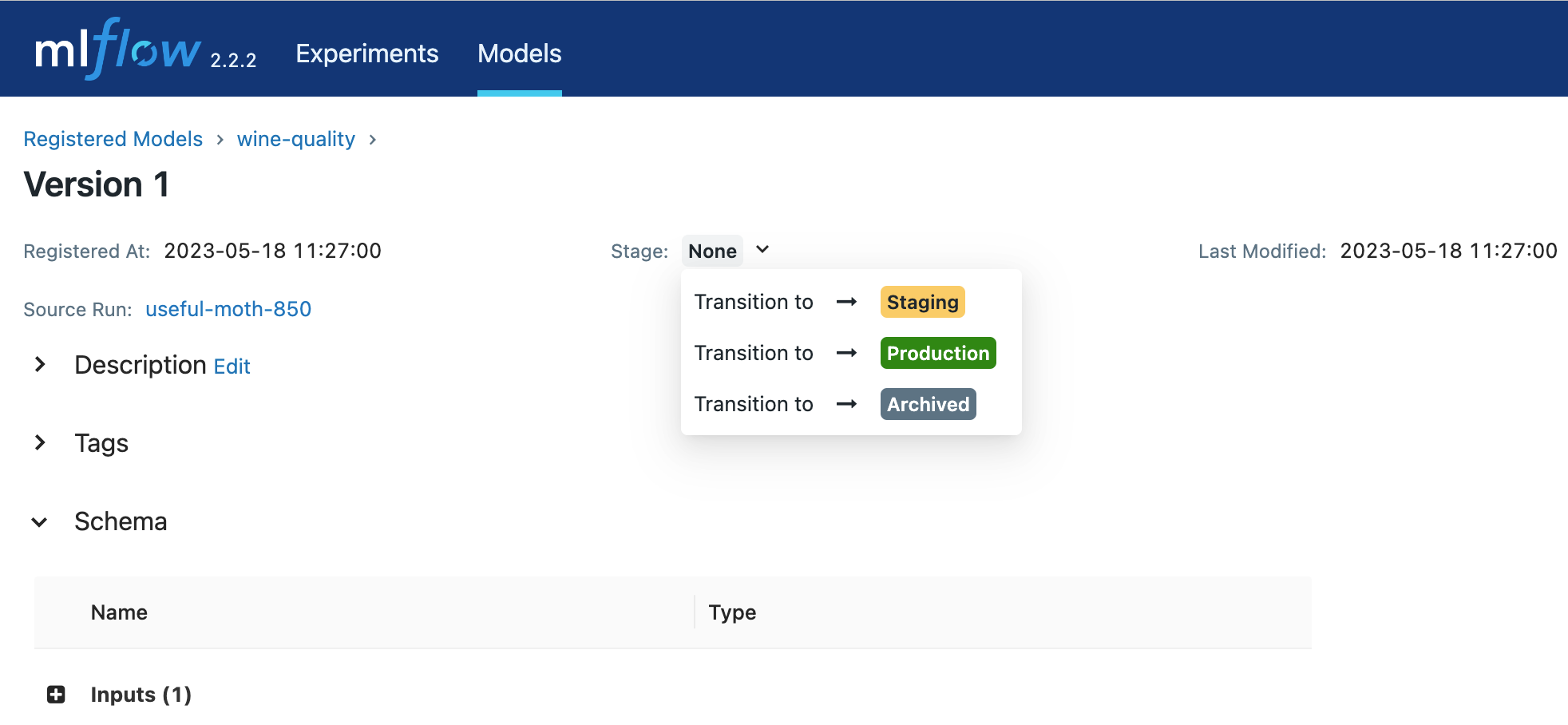
Task: Click the Inputs (1) row label
Action: click(141, 695)
